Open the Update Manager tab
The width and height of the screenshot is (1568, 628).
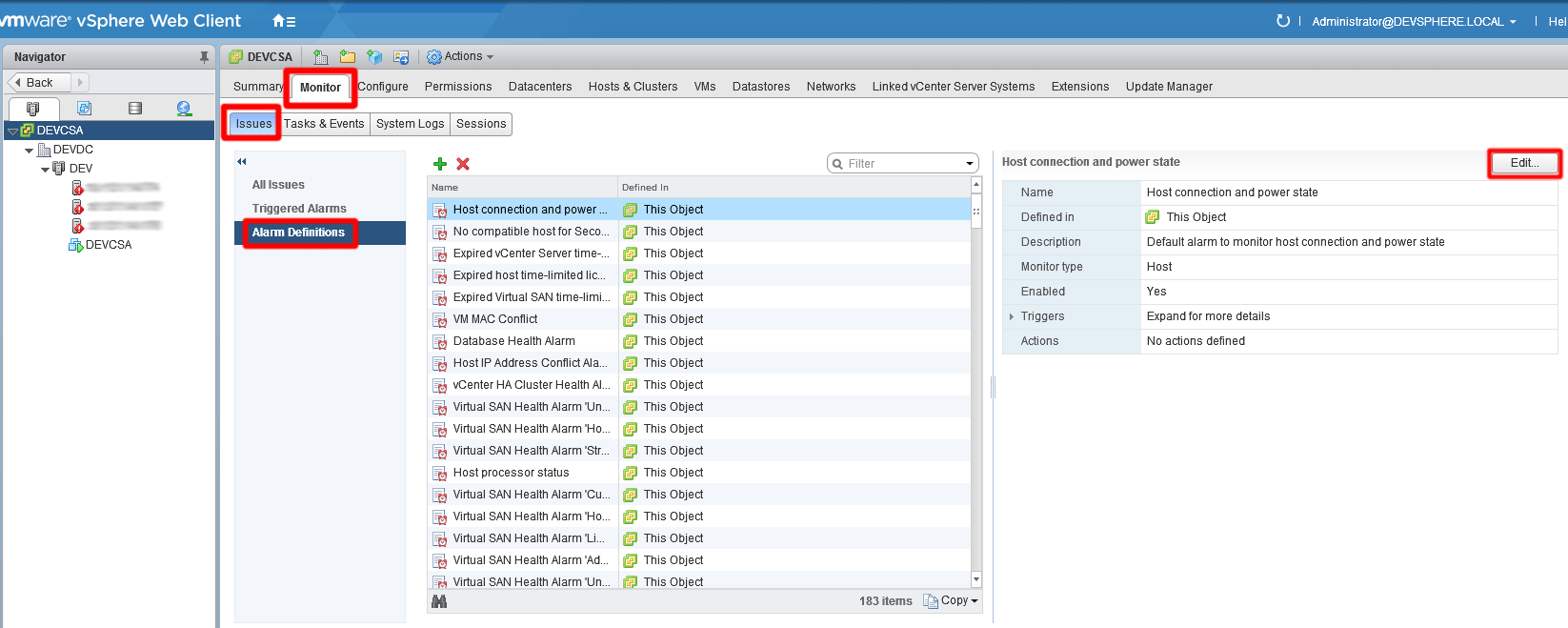point(1169,87)
